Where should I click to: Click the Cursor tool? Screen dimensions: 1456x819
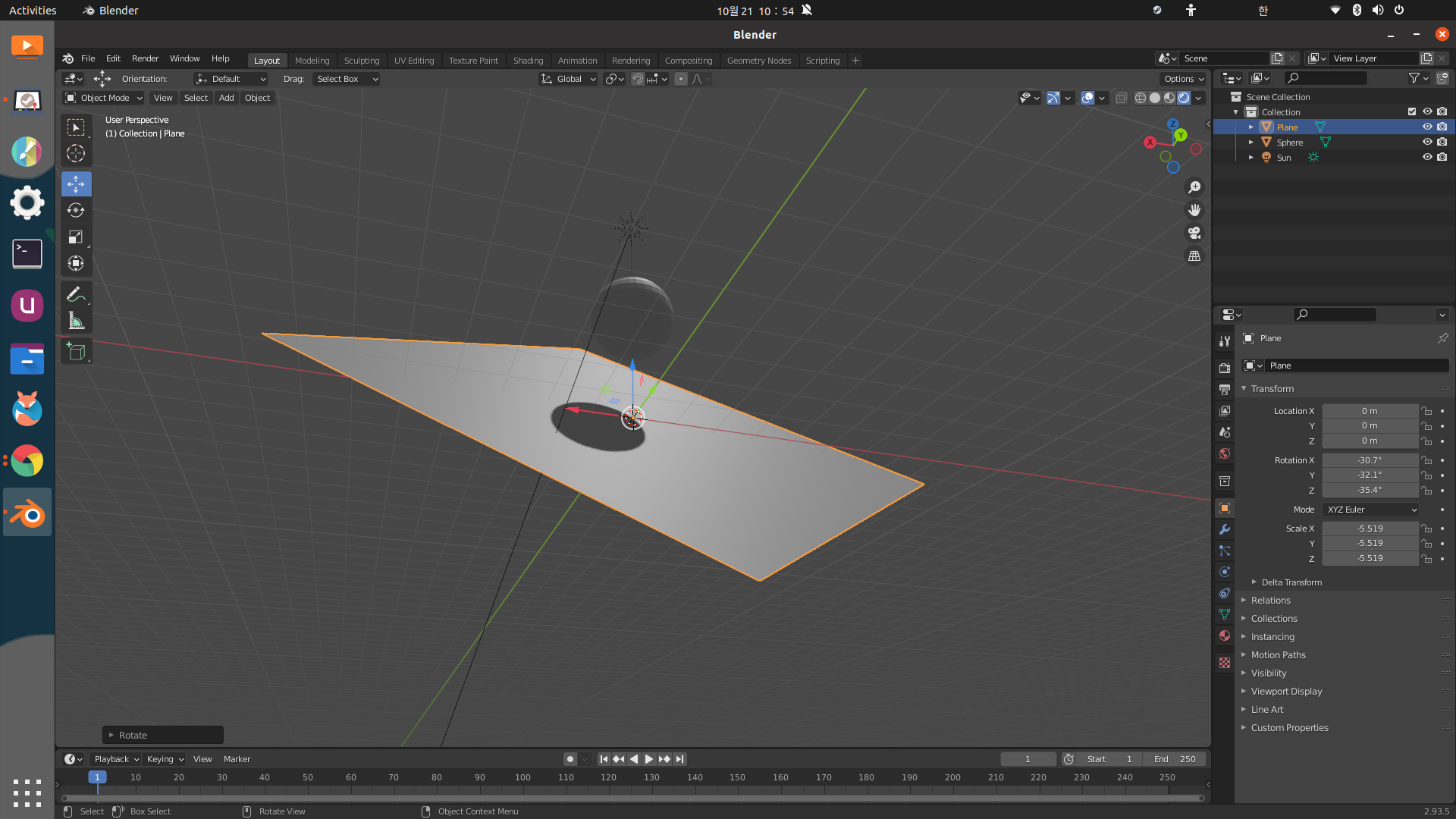coord(76,154)
